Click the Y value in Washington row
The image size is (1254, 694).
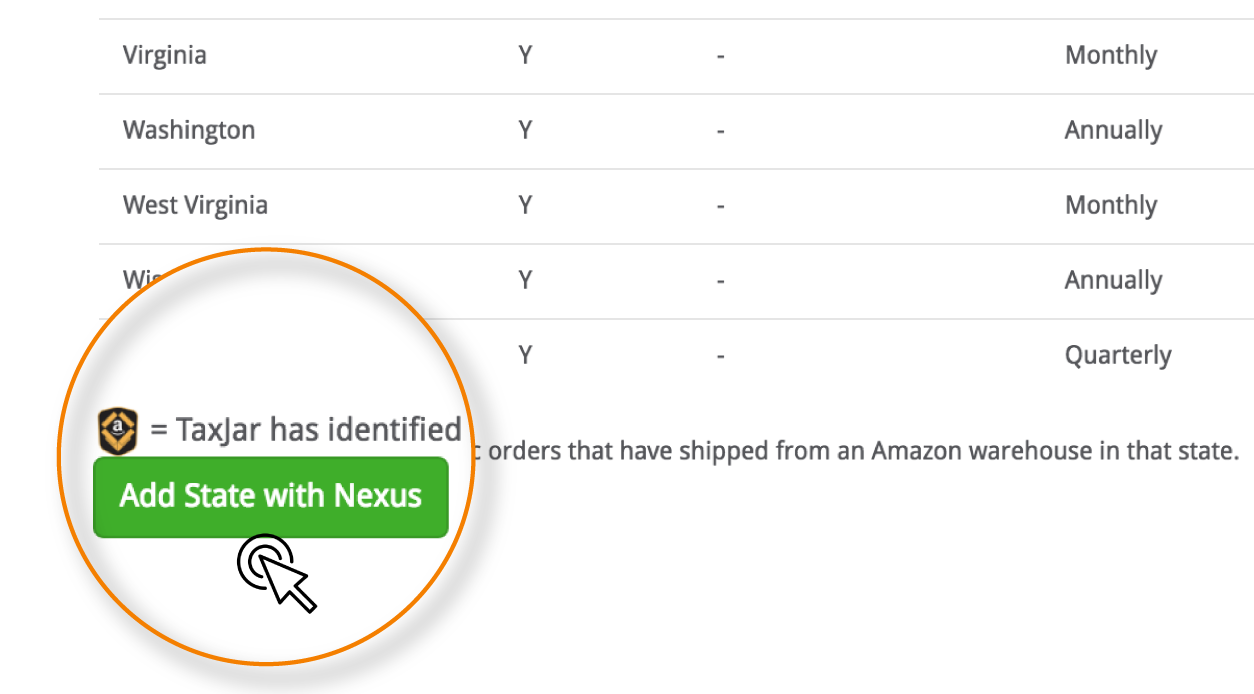click(525, 130)
